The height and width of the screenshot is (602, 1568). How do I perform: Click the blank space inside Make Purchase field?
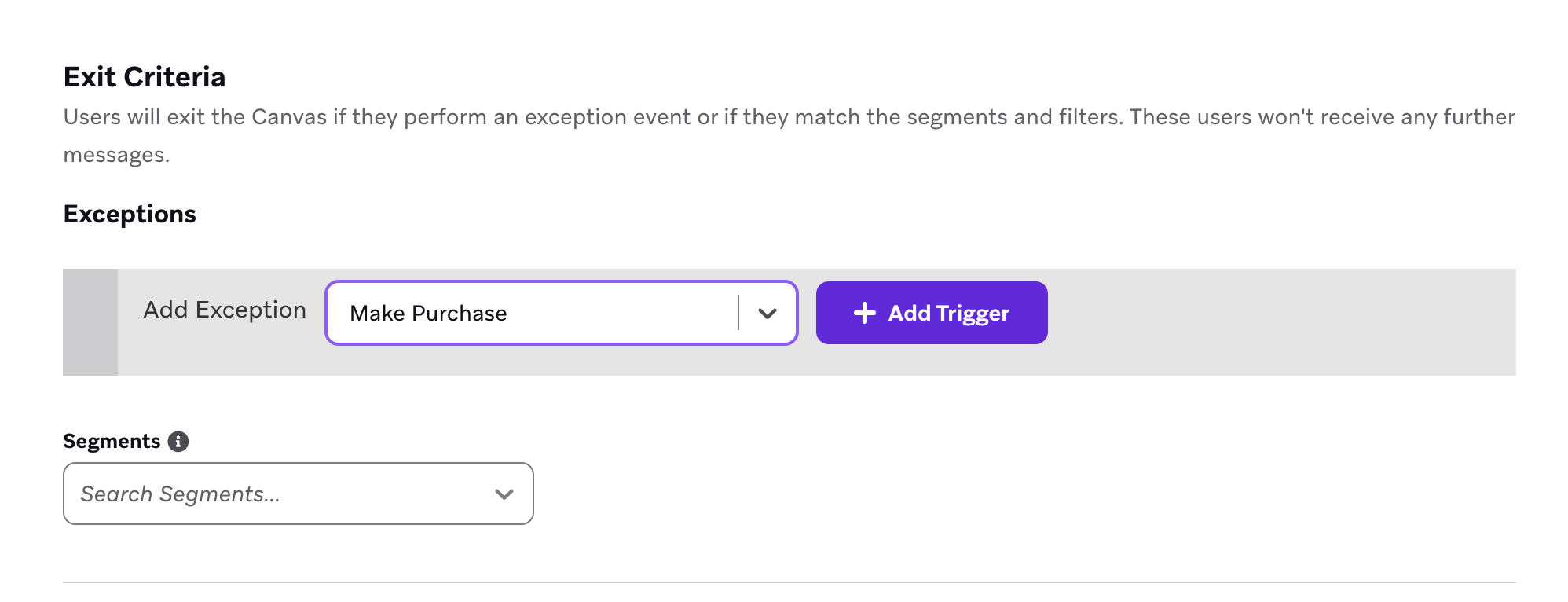621,313
